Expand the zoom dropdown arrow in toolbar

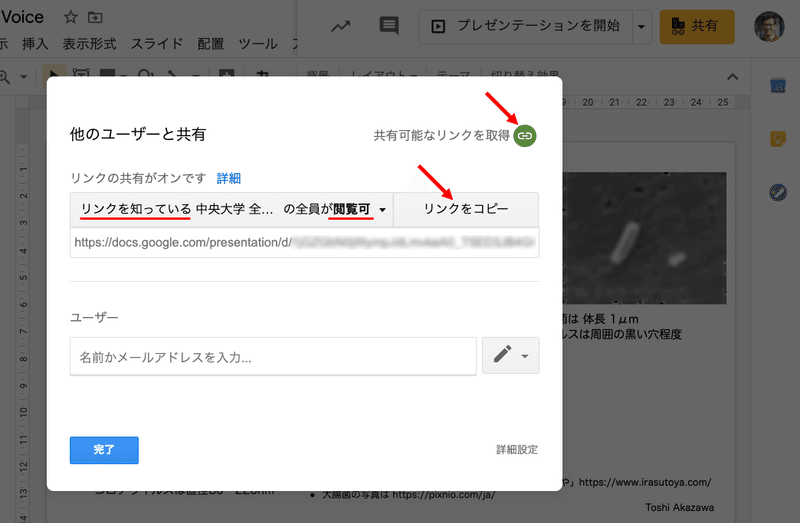tap(23, 78)
